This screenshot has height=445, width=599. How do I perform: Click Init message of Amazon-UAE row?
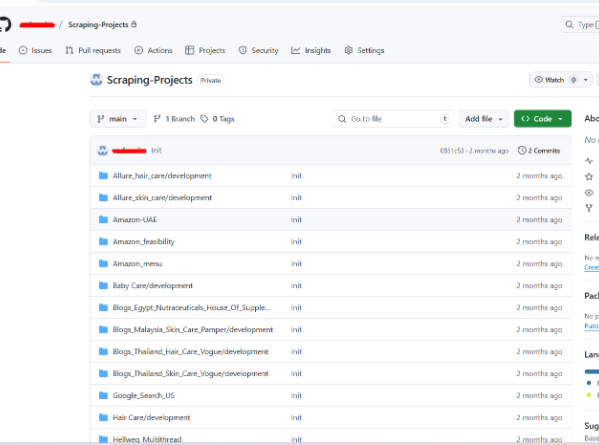[296, 220]
